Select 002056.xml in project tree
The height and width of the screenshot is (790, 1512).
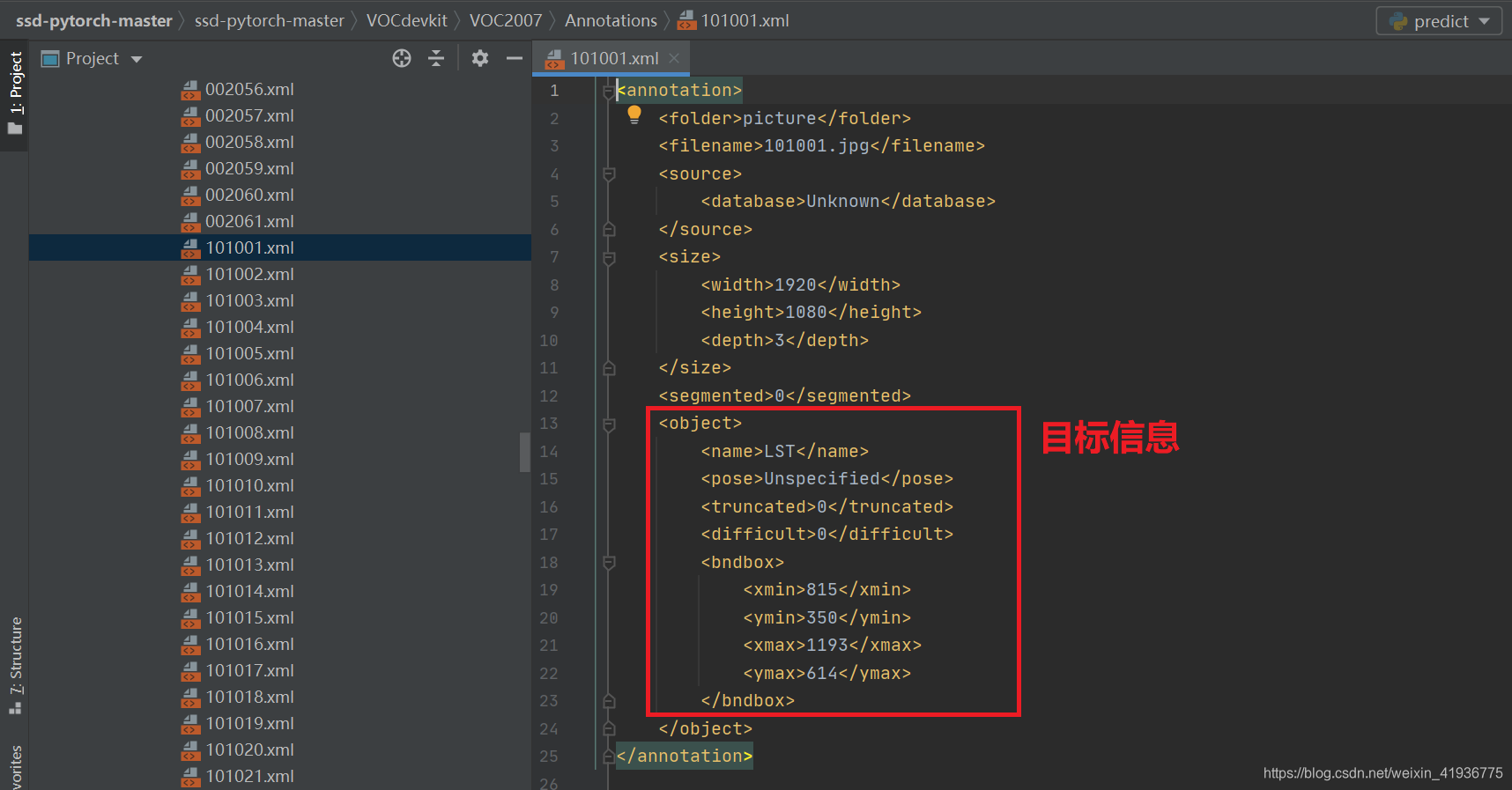tap(249, 89)
